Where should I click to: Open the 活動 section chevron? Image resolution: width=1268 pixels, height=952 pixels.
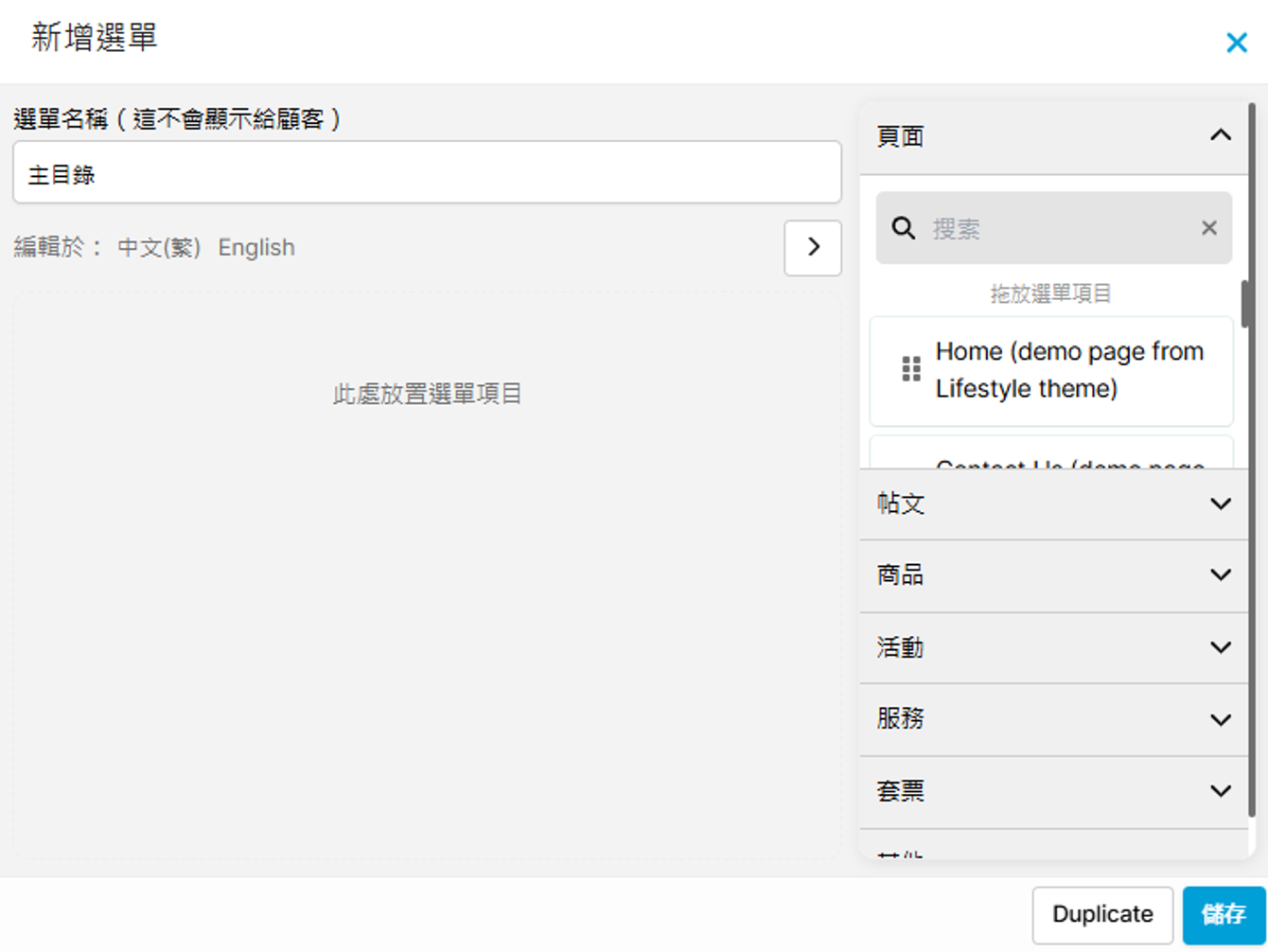(x=1220, y=648)
